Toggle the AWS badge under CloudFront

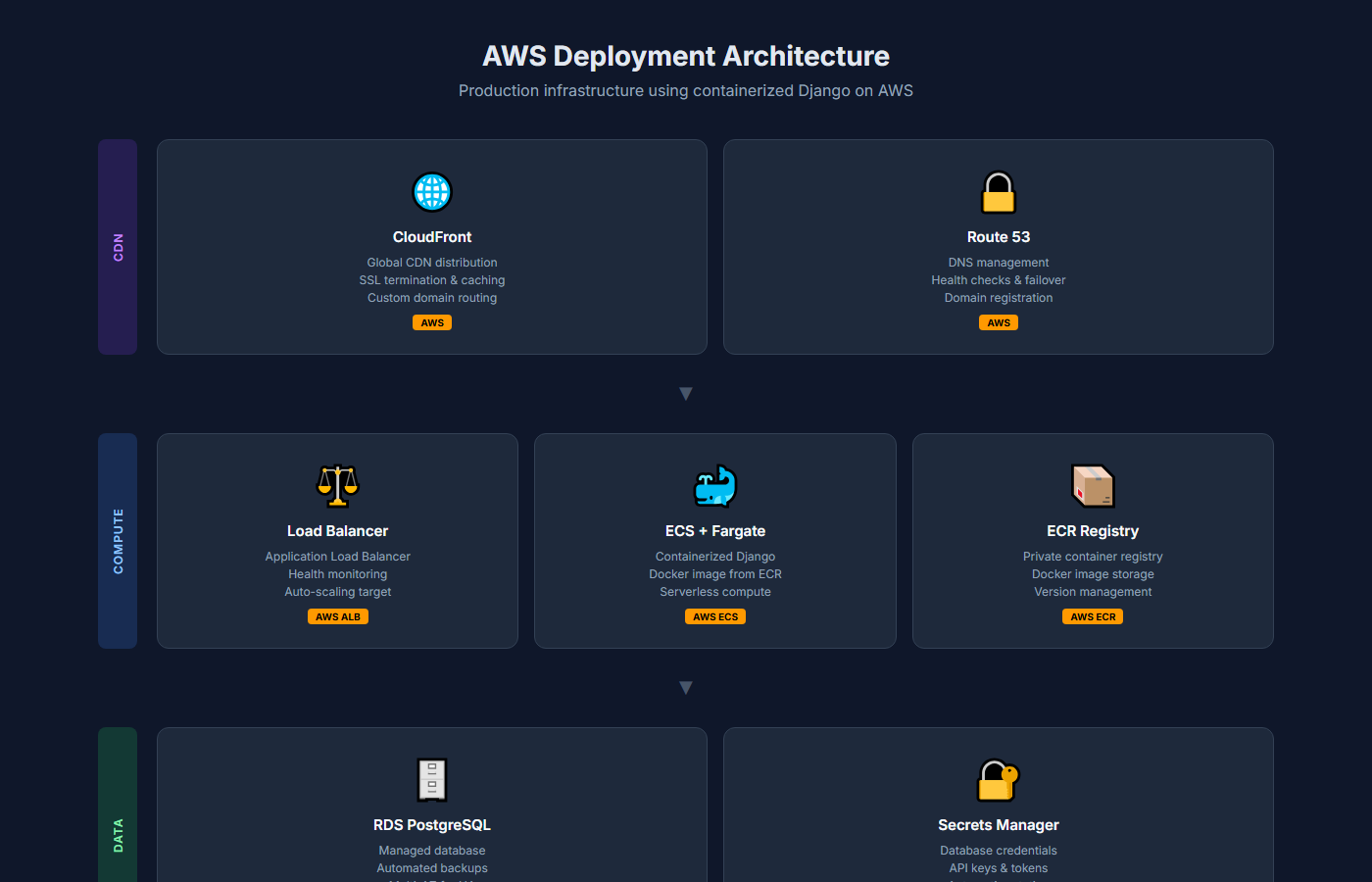tap(432, 322)
